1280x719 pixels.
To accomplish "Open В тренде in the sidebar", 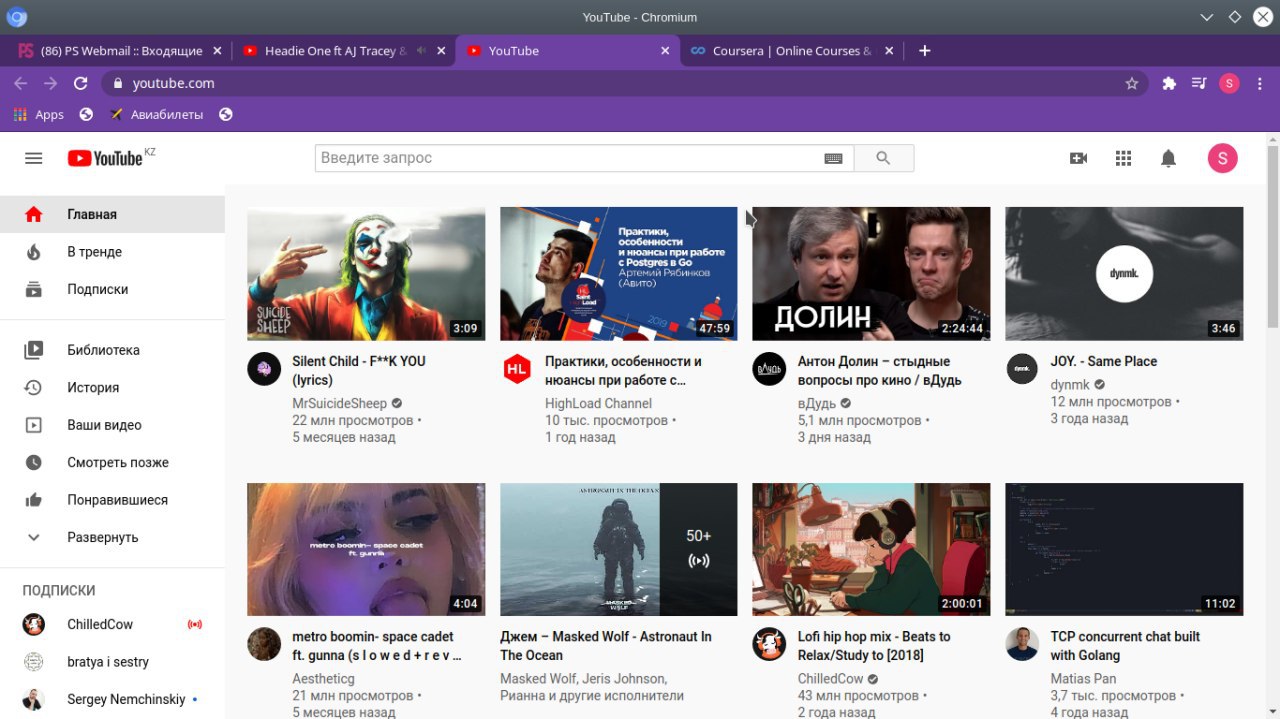I will (112, 252).
